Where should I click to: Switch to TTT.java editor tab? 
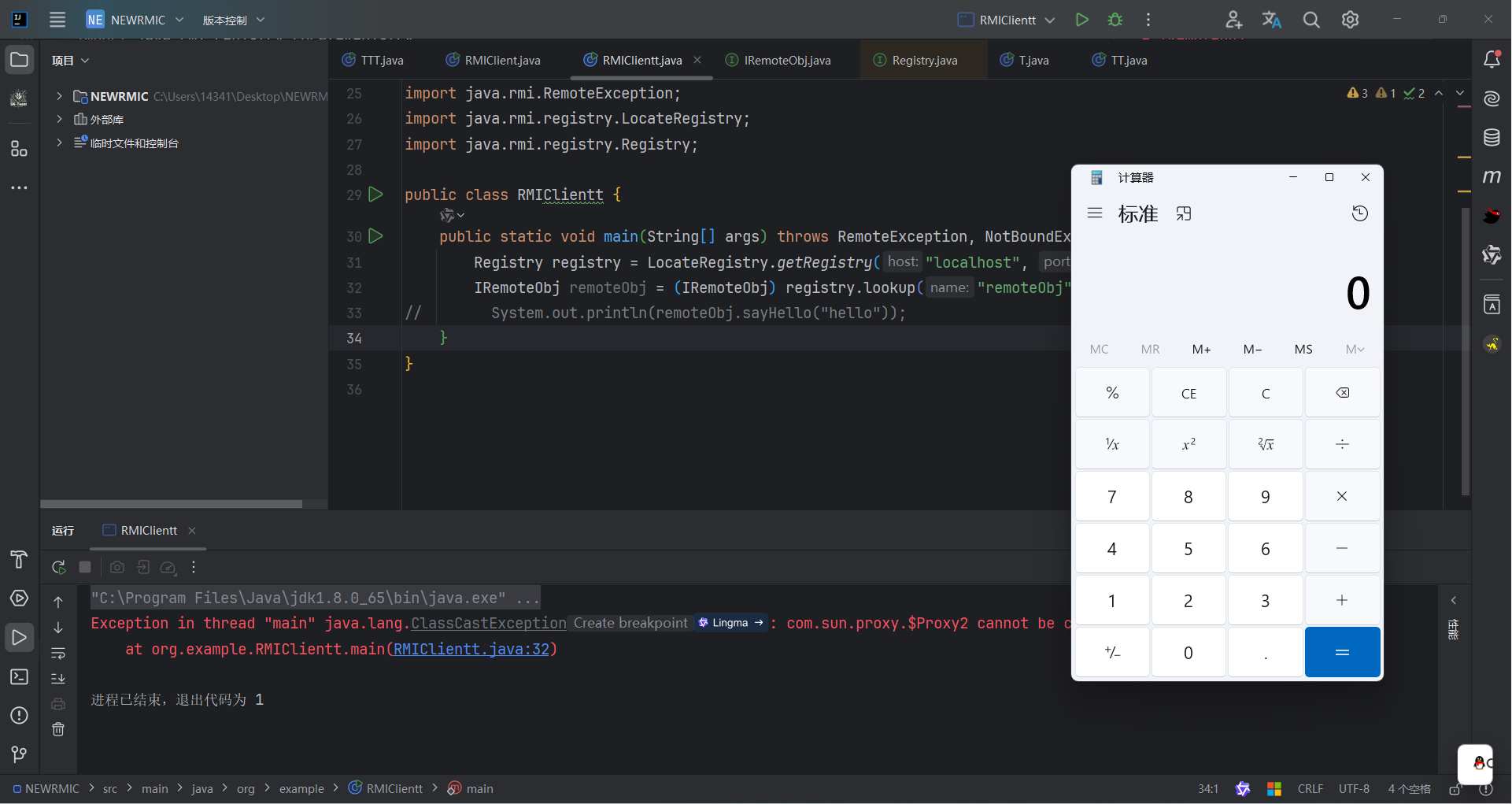pos(373,61)
